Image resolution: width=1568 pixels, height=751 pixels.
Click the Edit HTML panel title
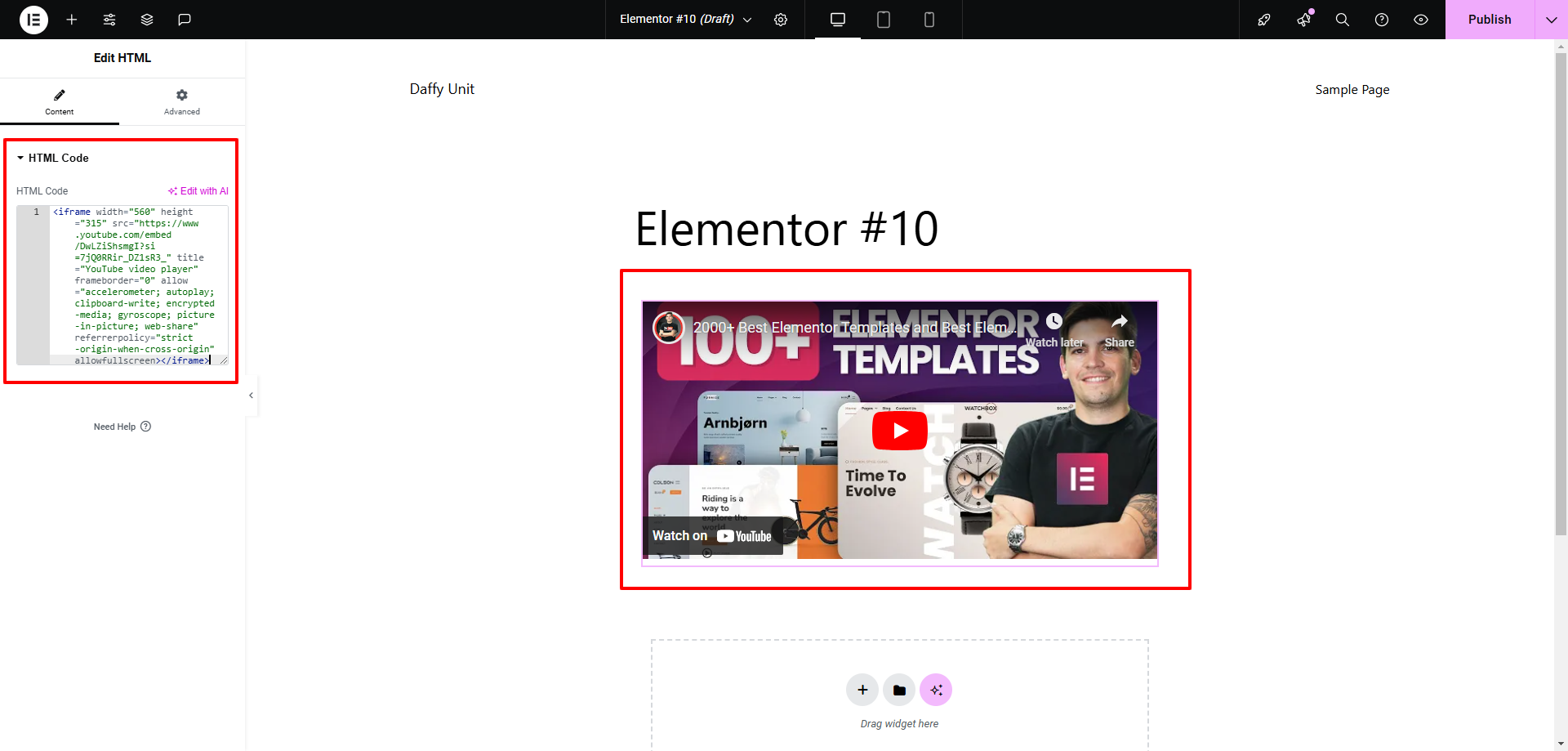pos(122,58)
